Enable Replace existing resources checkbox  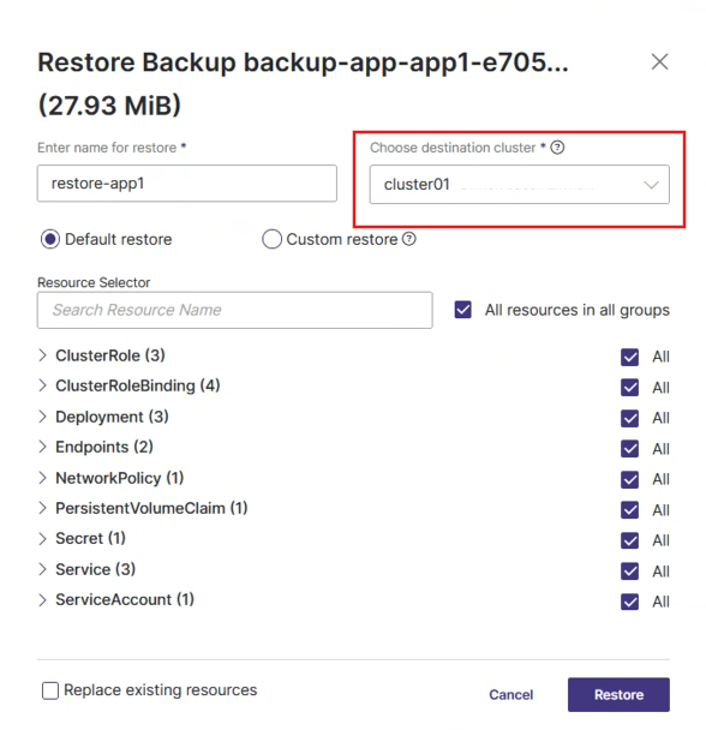pyautogui.click(x=50, y=691)
